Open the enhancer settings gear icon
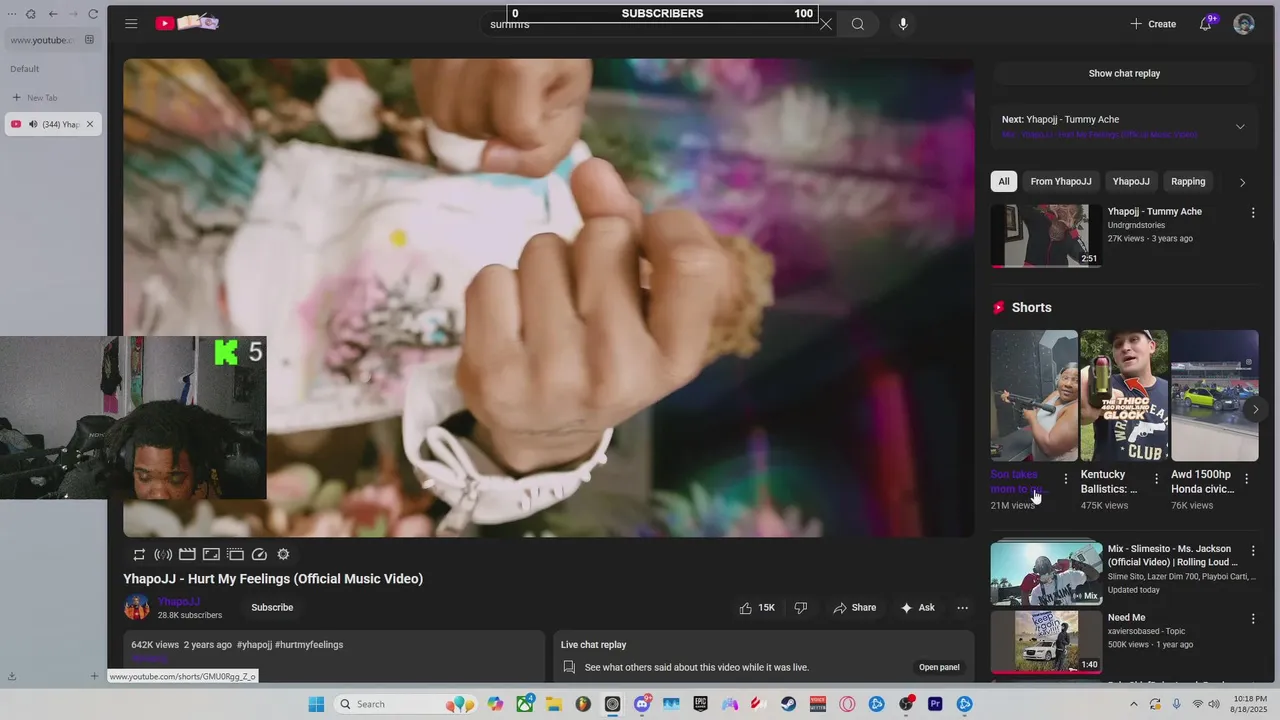 point(283,554)
